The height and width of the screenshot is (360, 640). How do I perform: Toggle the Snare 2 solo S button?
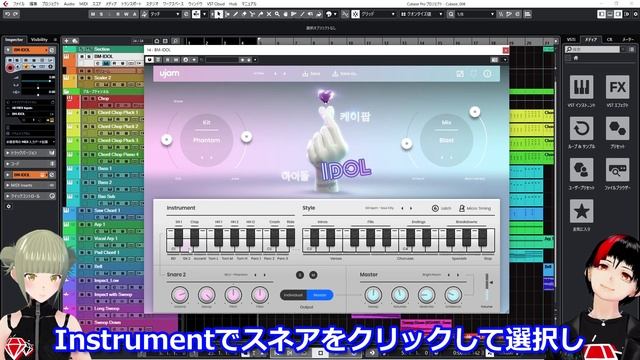pos(300,275)
